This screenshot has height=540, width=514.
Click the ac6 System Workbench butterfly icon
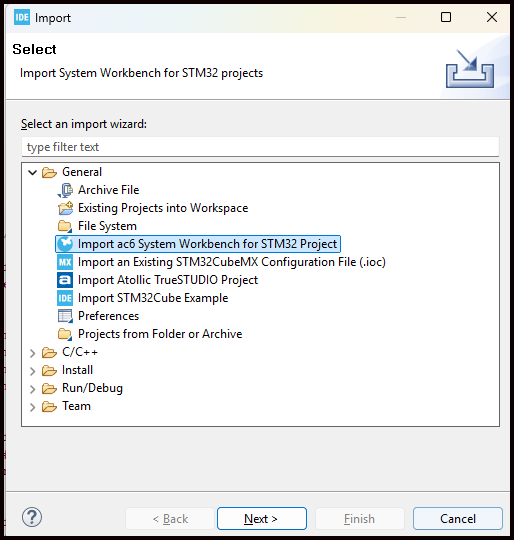[x=65, y=244]
